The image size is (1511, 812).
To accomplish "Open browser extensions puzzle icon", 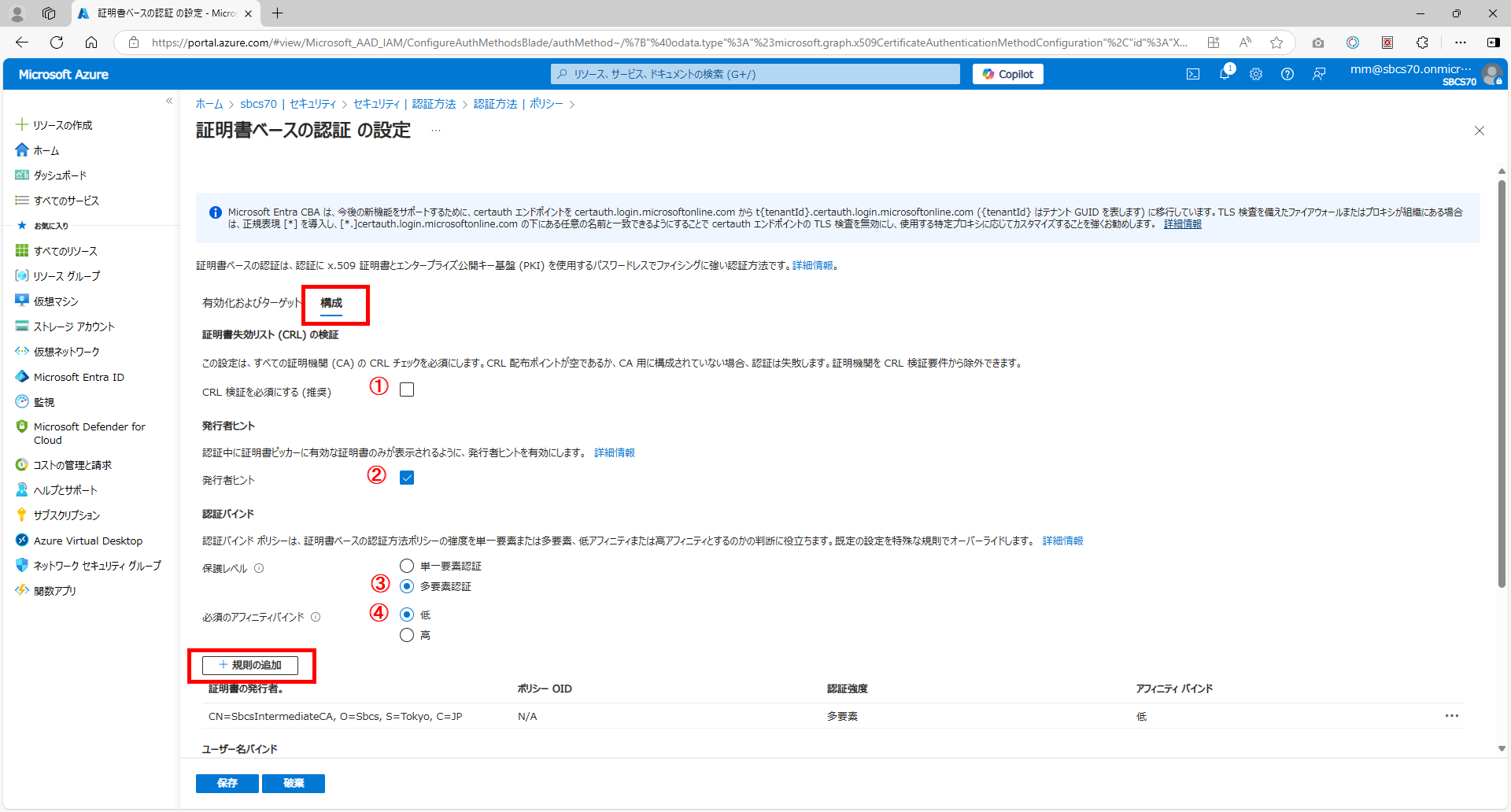I will tap(1422, 42).
